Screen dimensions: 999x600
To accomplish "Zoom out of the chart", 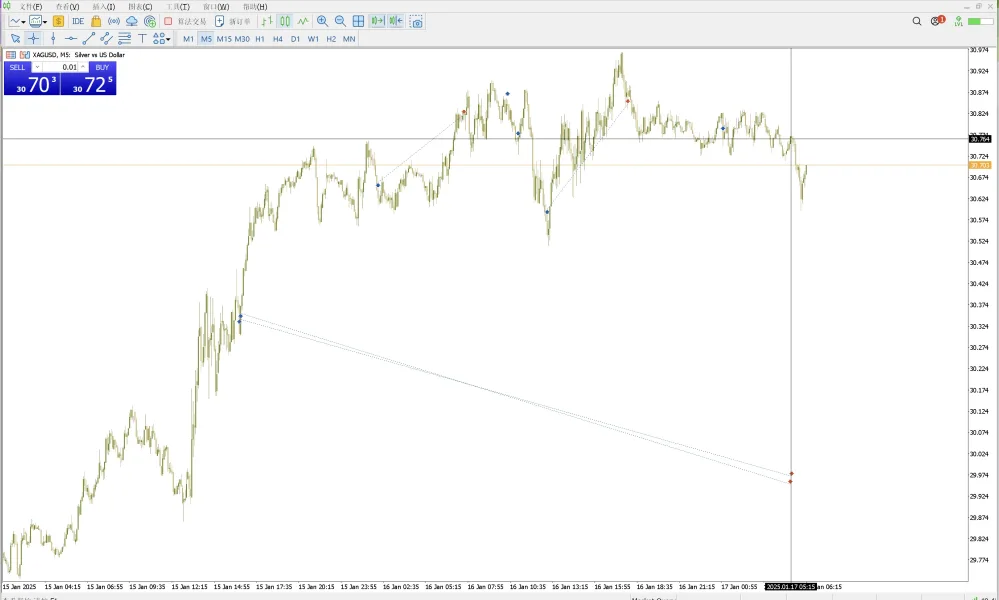I will pyautogui.click(x=340, y=21).
